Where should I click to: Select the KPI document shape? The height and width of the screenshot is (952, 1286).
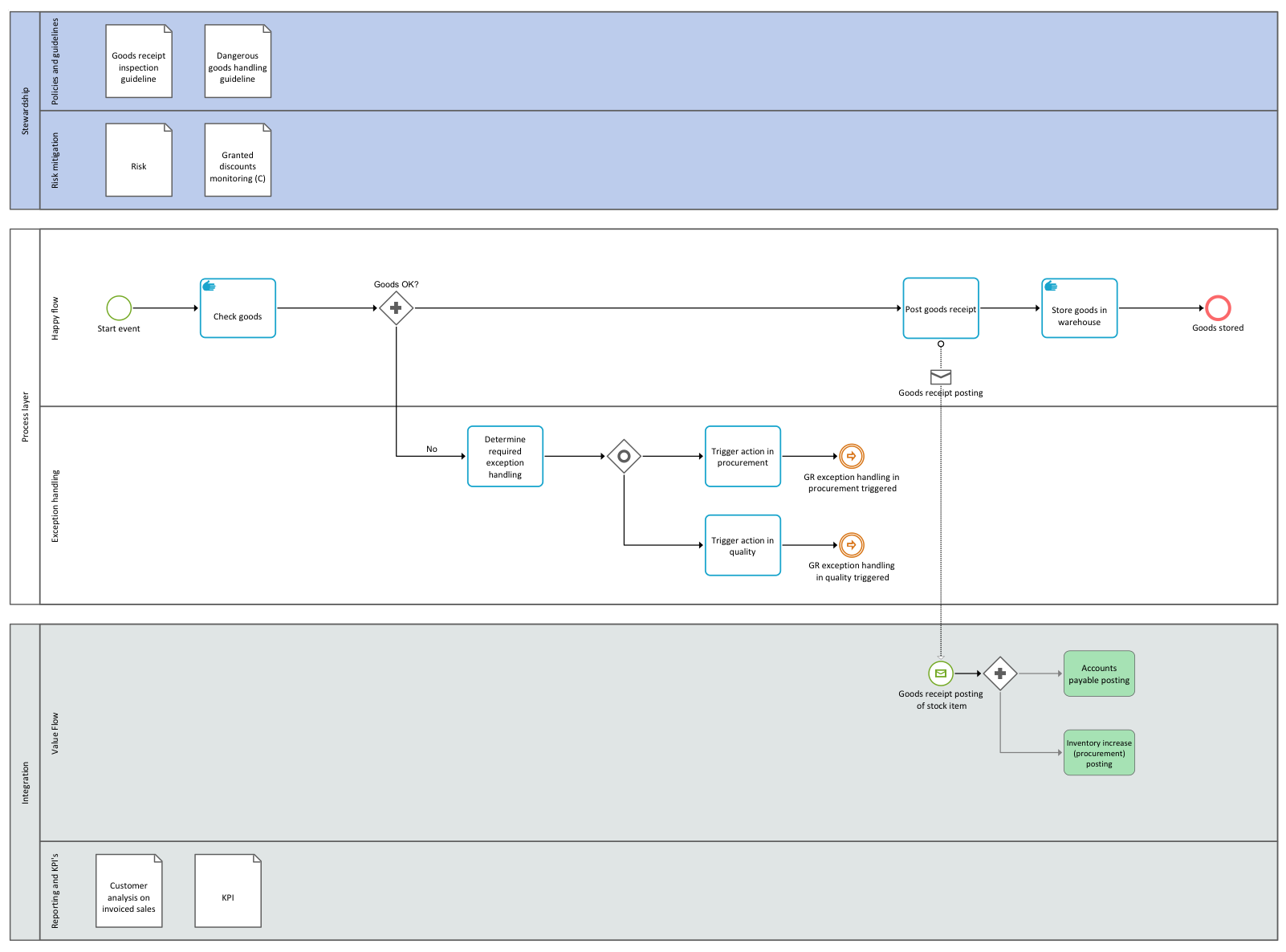coord(228,891)
